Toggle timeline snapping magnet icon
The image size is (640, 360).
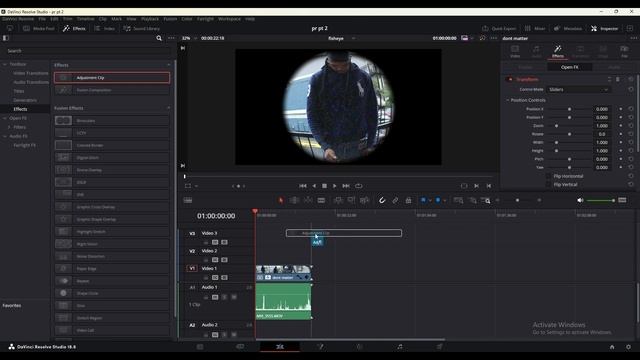click(382, 200)
